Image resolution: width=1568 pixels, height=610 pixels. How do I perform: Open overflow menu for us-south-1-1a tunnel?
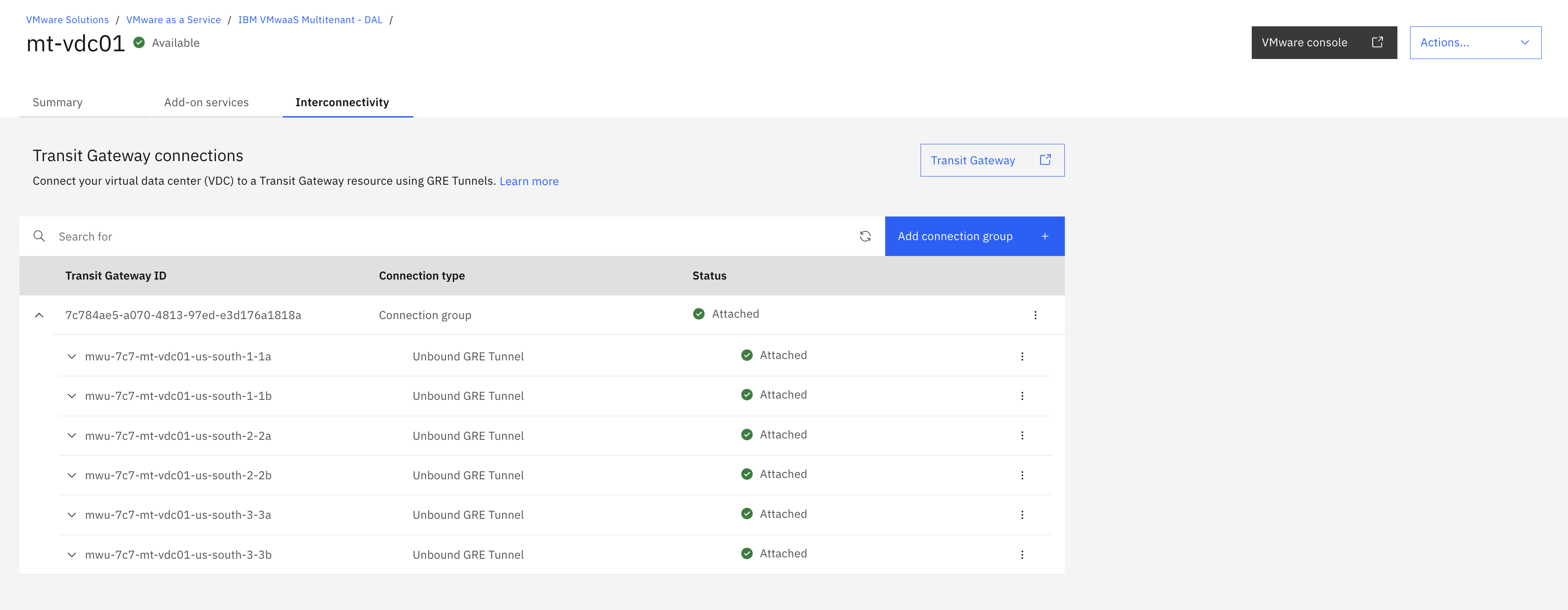(1022, 357)
